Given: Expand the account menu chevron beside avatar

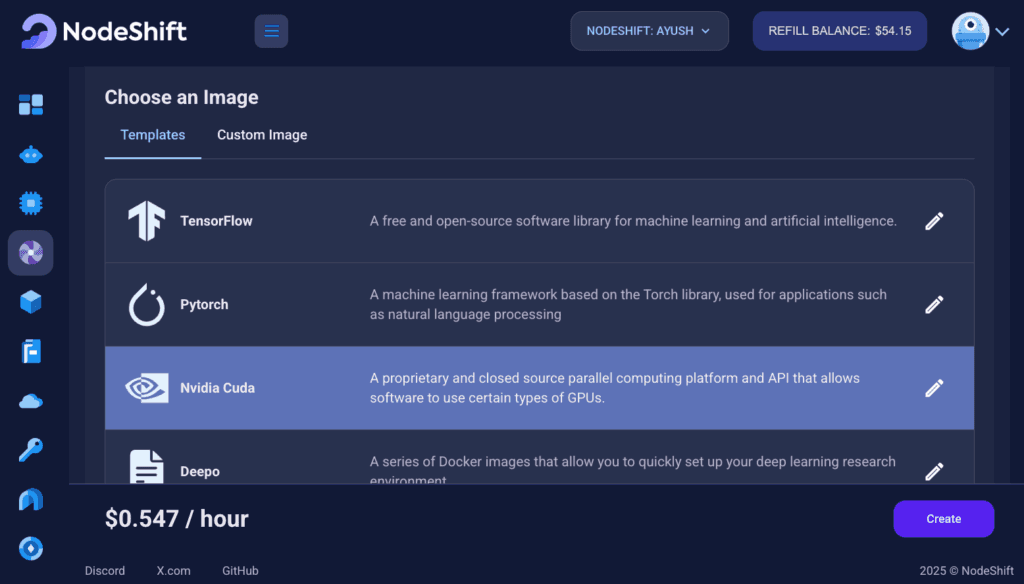Looking at the screenshot, I should (x=1002, y=31).
